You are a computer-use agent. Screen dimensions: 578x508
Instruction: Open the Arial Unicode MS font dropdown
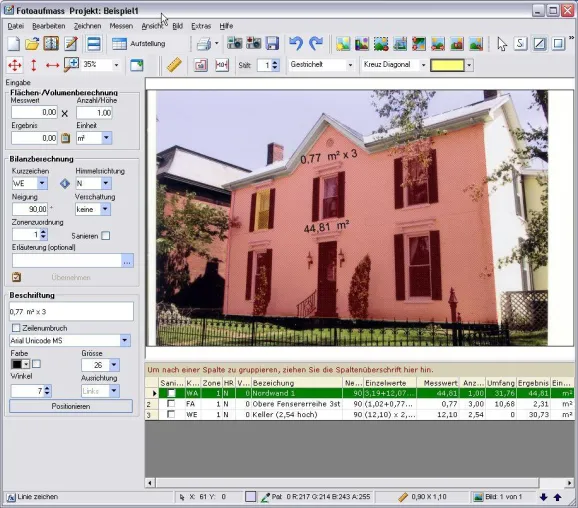pyautogui.click(x=125, y=340)
